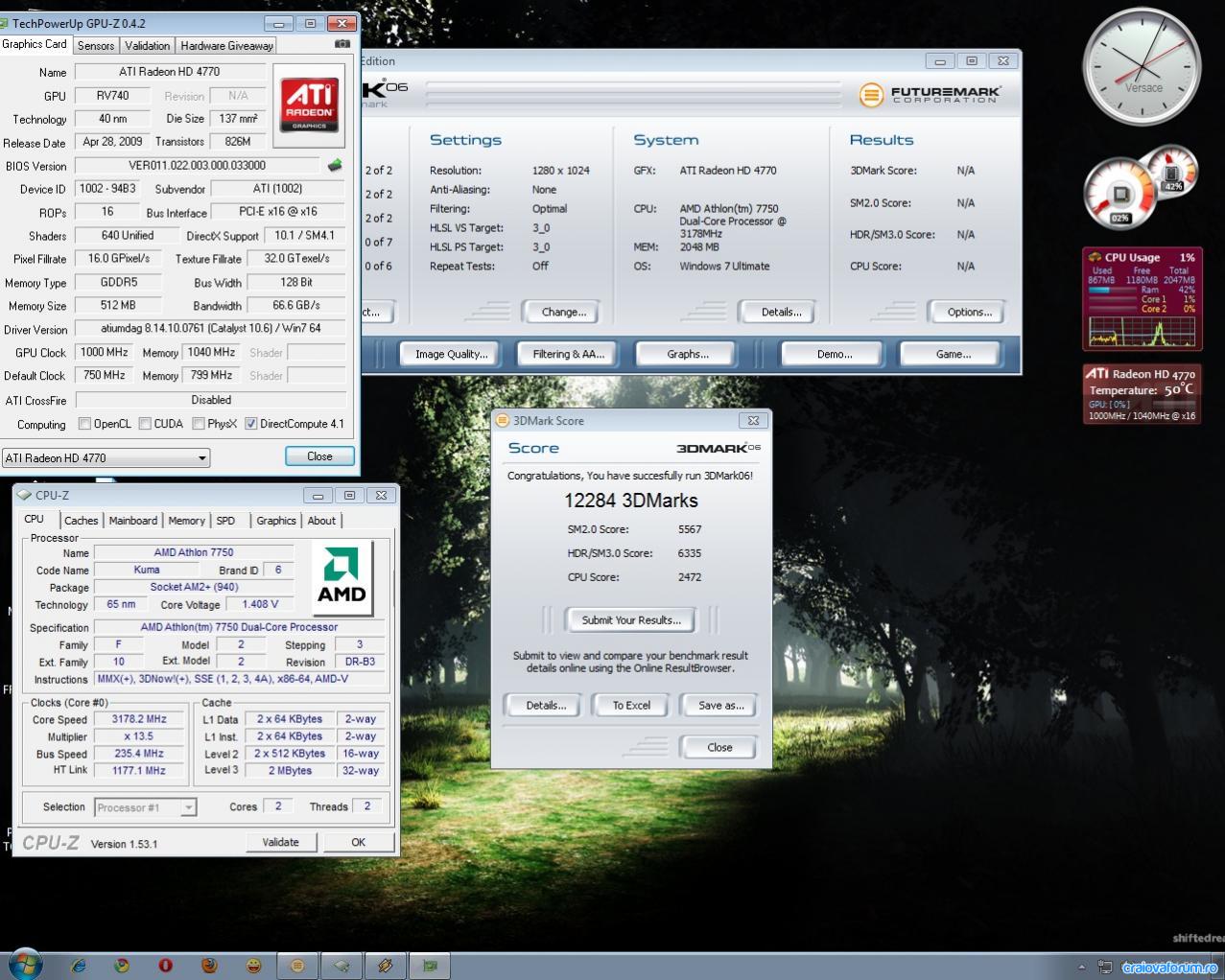Click Save as button in score dialog

720,705
